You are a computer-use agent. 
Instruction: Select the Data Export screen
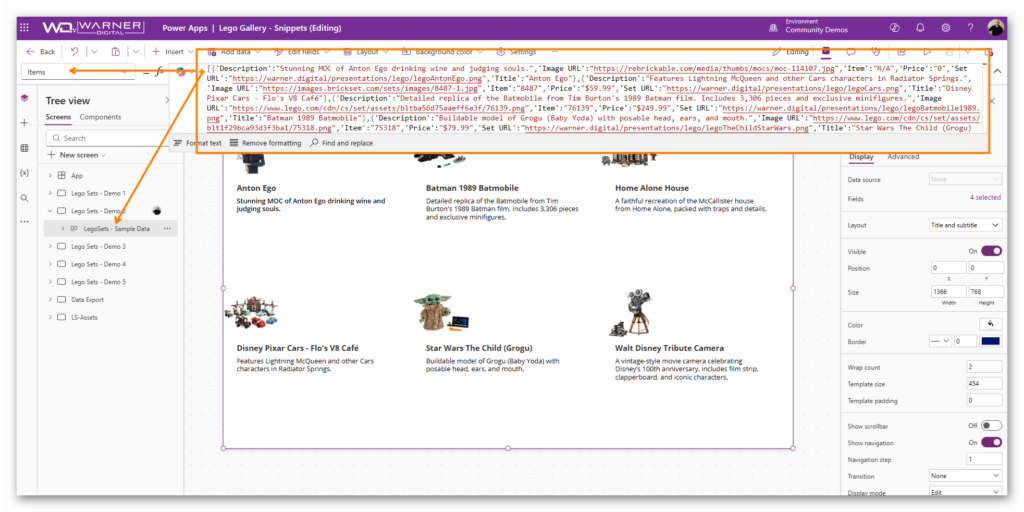pyautogui.click(x=88, y=300)
